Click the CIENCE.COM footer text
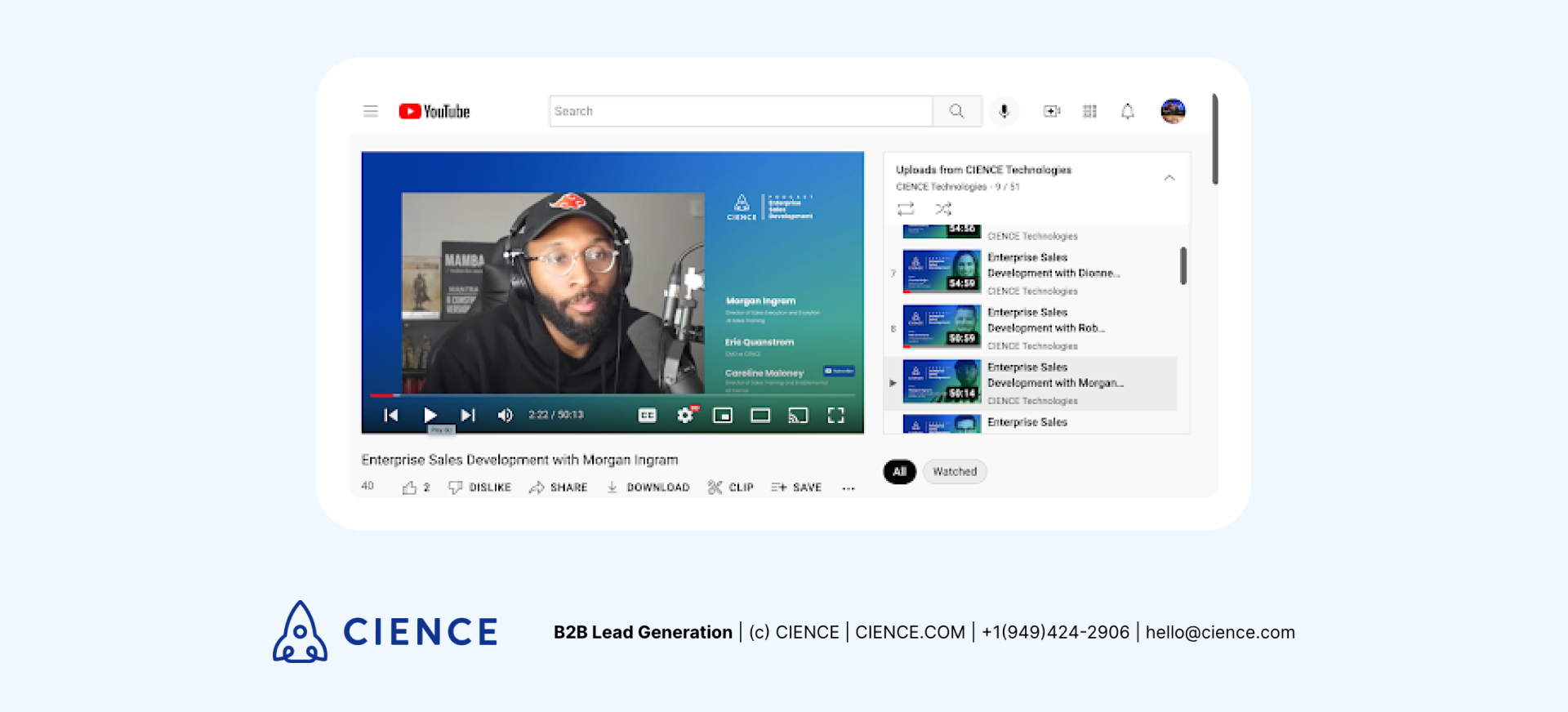 tap(910, 632)
